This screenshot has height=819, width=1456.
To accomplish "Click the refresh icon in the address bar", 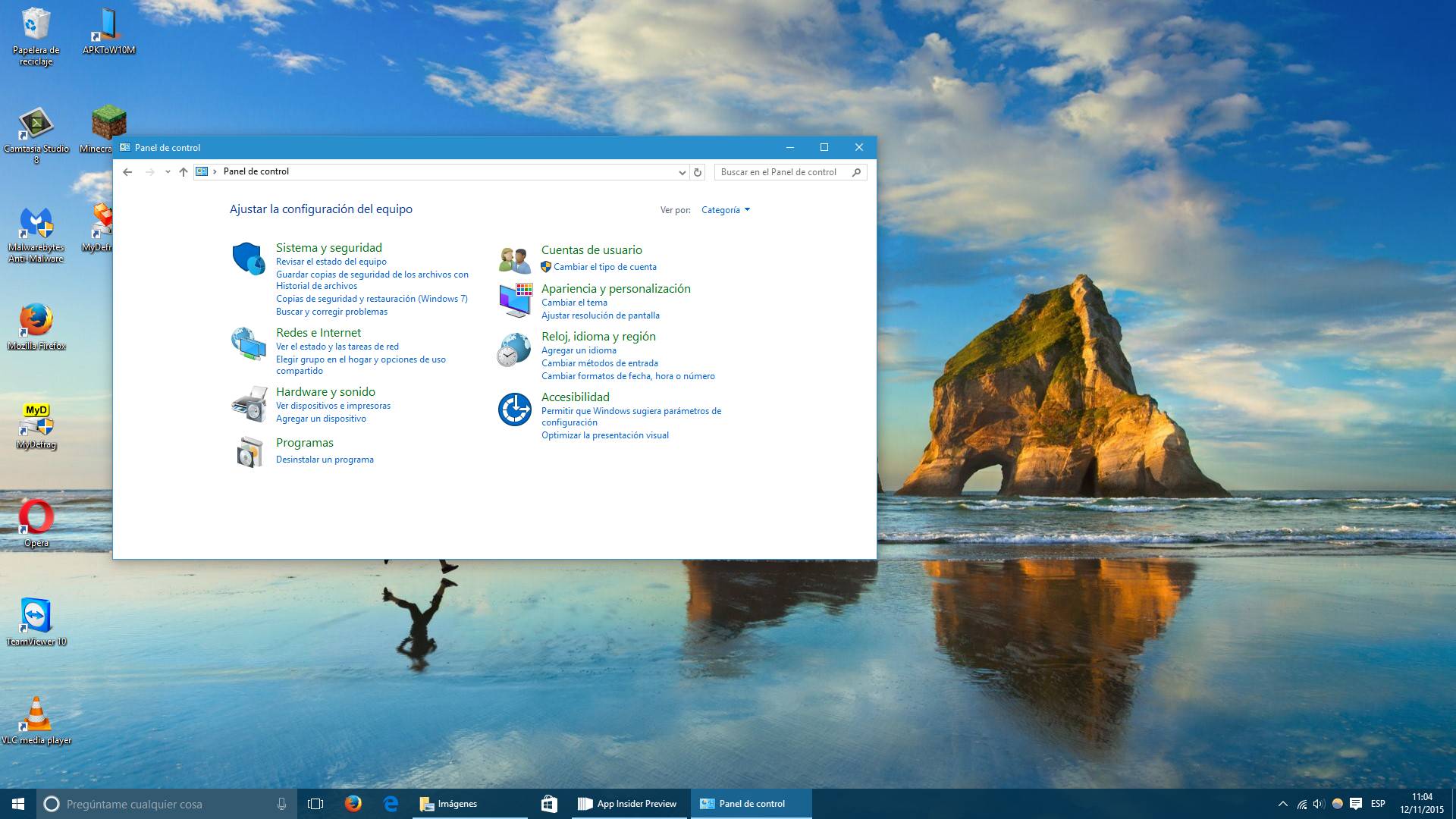I will (698, 172).
